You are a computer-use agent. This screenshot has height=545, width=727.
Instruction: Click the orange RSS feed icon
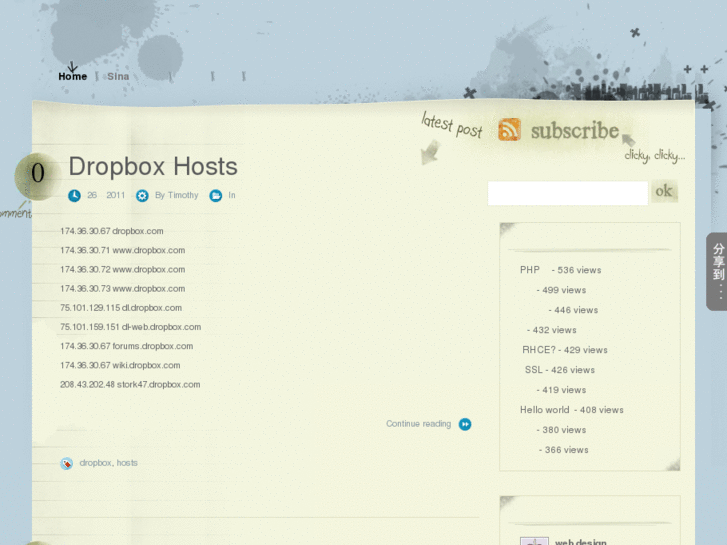tap(509, 129)
